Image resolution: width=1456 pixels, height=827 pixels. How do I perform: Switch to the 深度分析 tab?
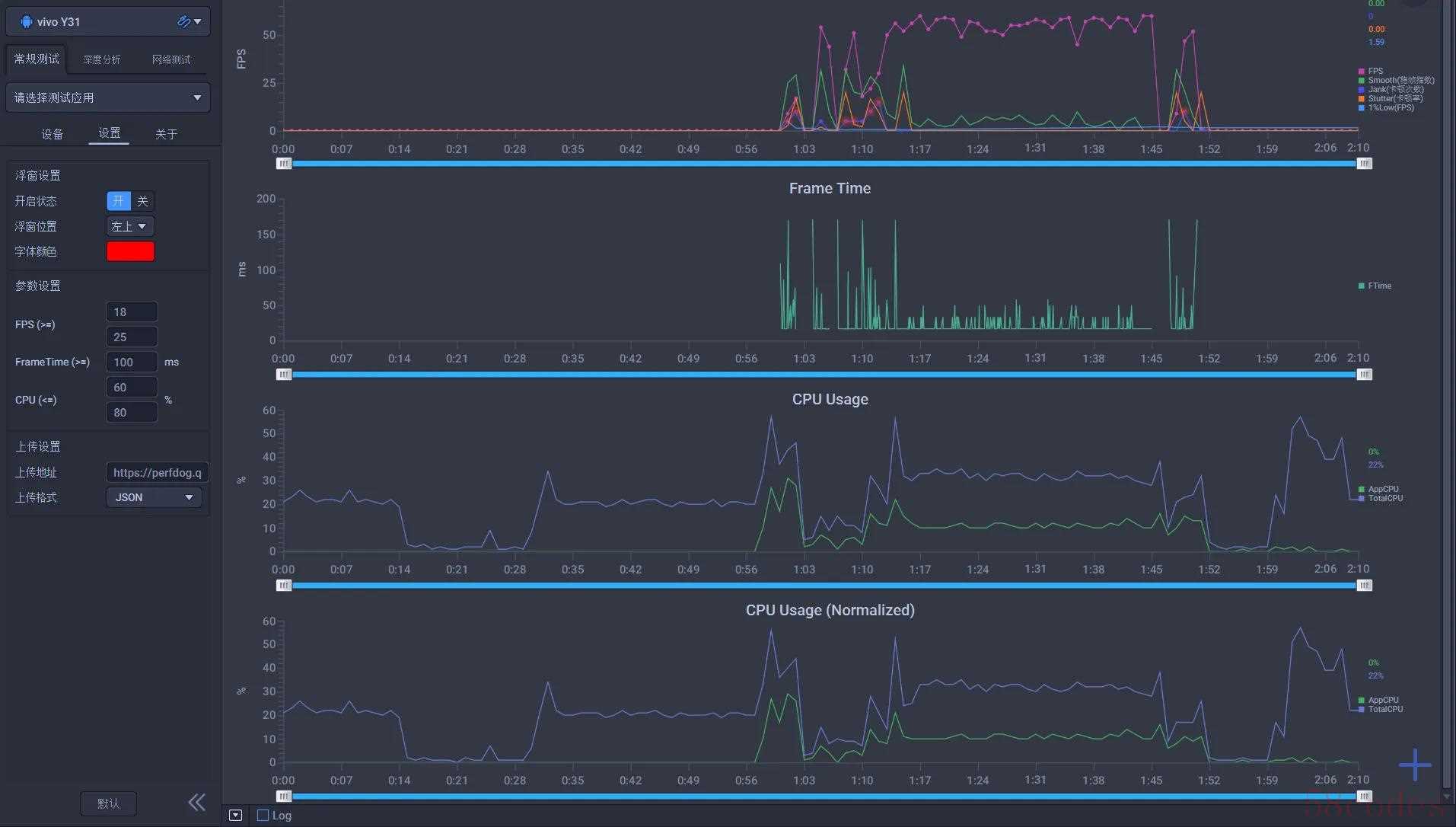102,59
